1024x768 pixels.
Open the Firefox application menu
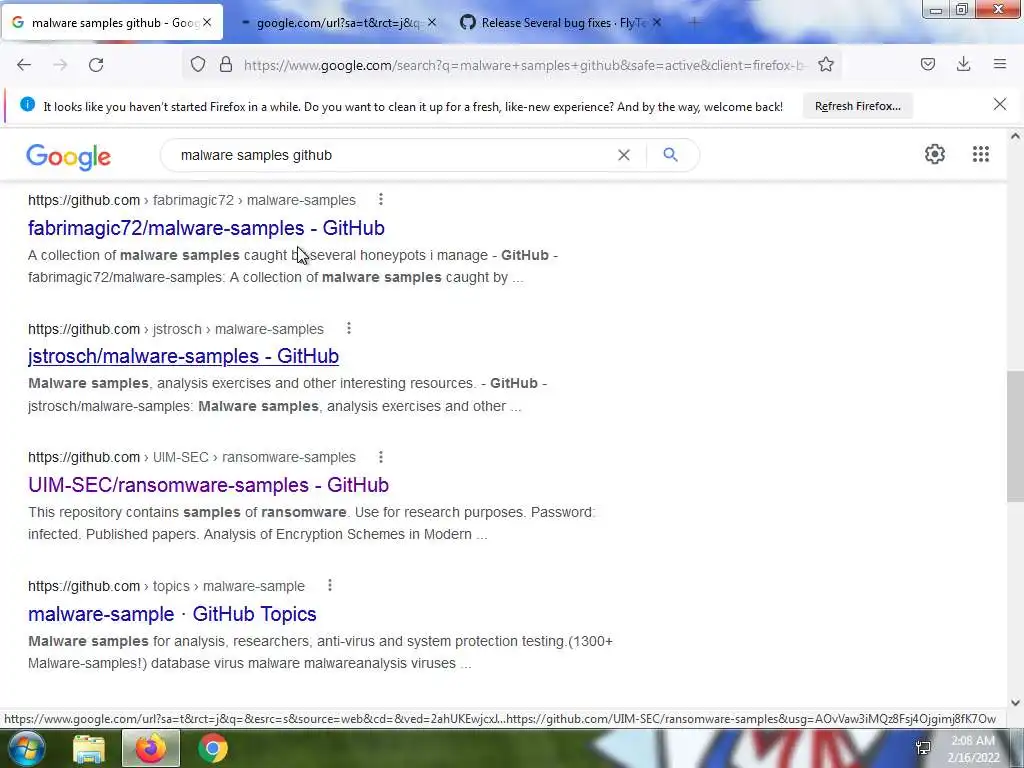click(1000, 64)
